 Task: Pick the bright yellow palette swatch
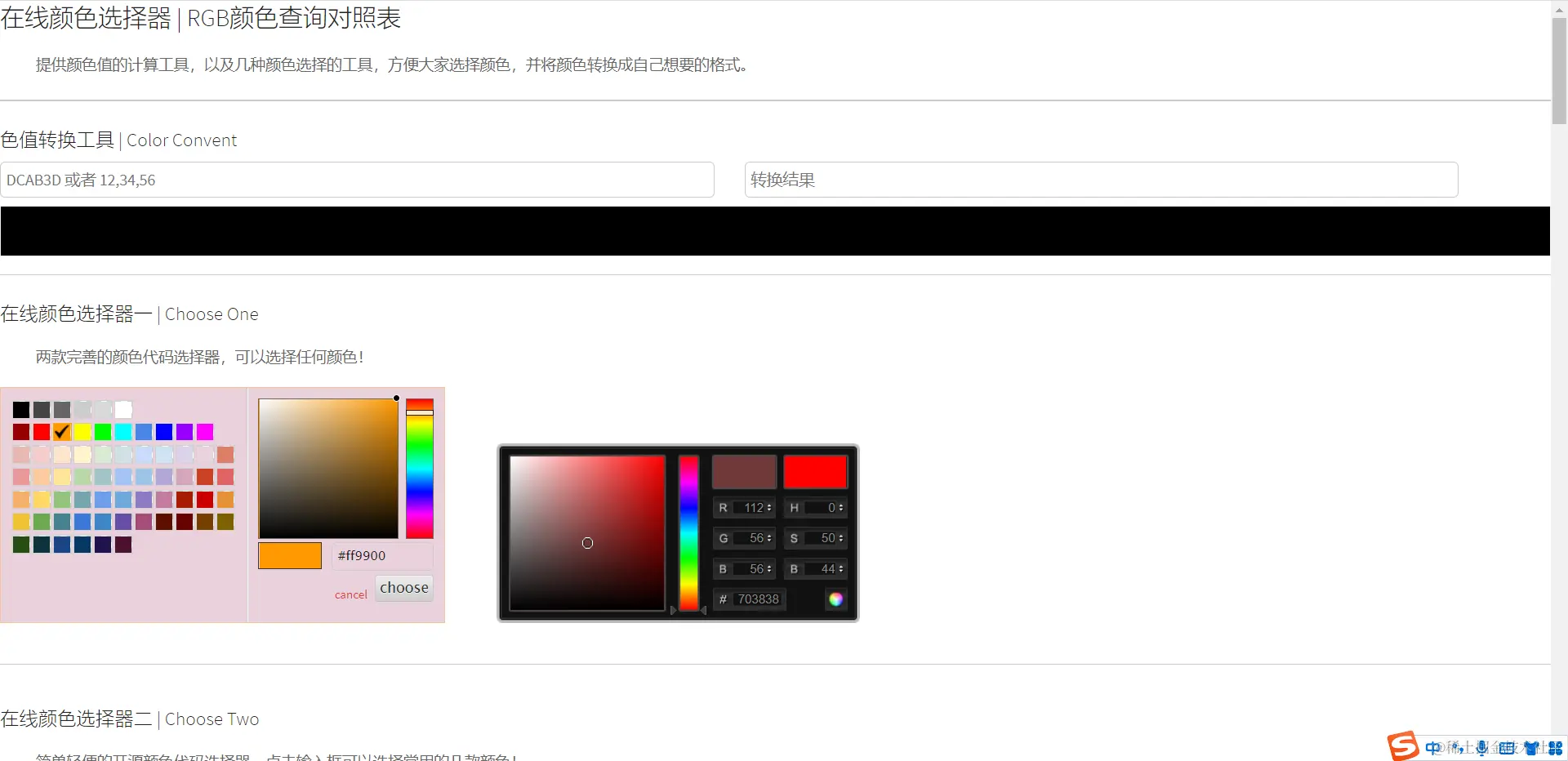tap(82, 431)
